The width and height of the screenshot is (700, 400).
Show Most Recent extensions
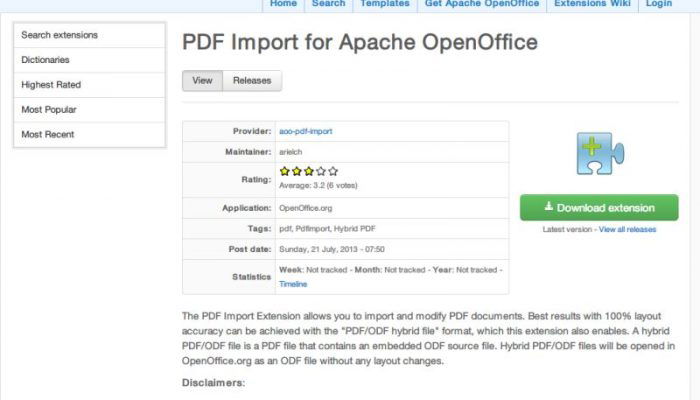(90, 134)
